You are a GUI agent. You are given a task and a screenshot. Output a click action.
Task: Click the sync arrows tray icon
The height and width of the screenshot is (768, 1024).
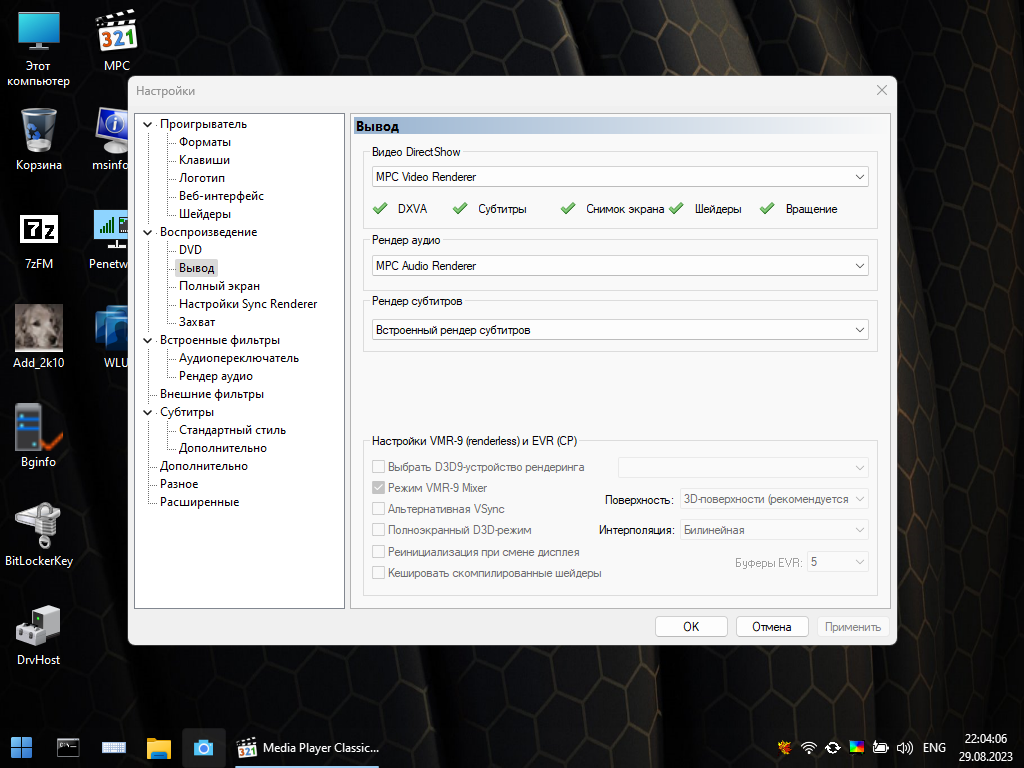coord(833,748)
